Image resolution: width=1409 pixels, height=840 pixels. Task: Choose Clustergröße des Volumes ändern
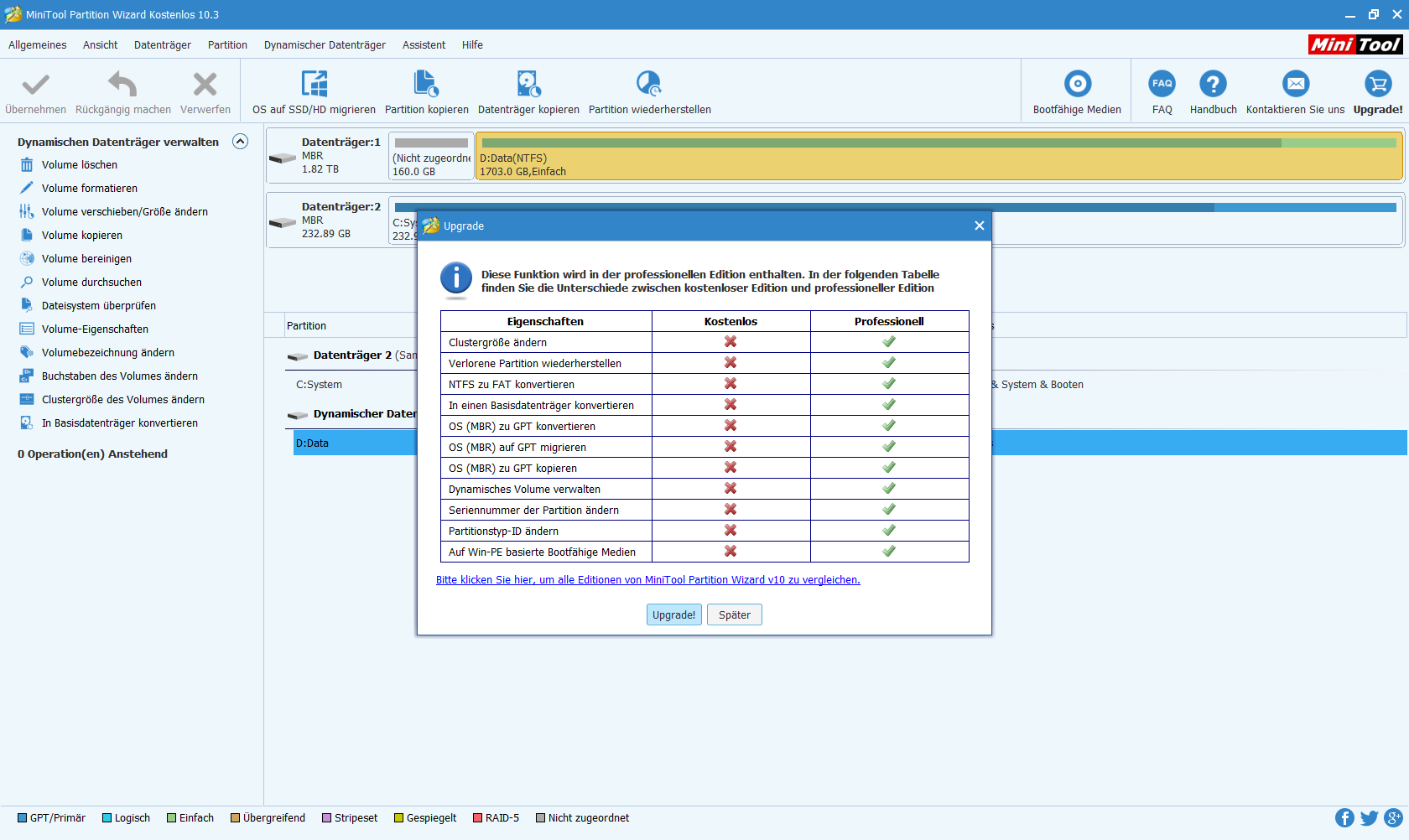click(123, 400)
